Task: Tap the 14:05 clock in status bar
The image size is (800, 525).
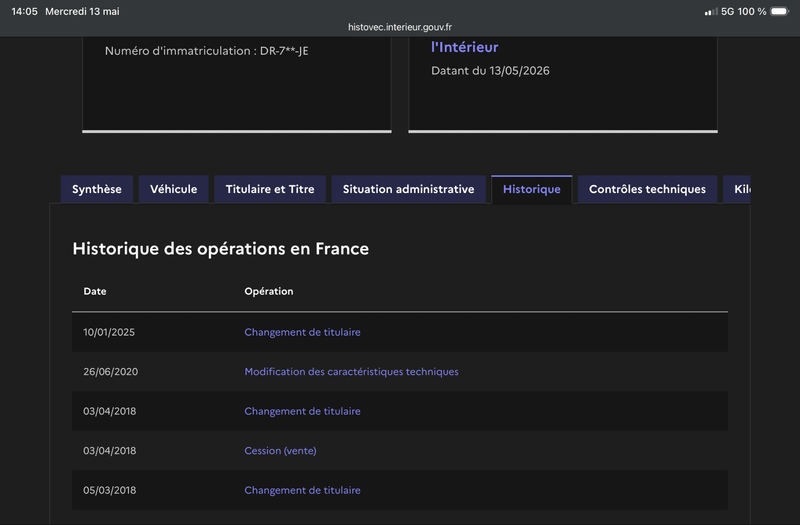Action: click(24, 11)
